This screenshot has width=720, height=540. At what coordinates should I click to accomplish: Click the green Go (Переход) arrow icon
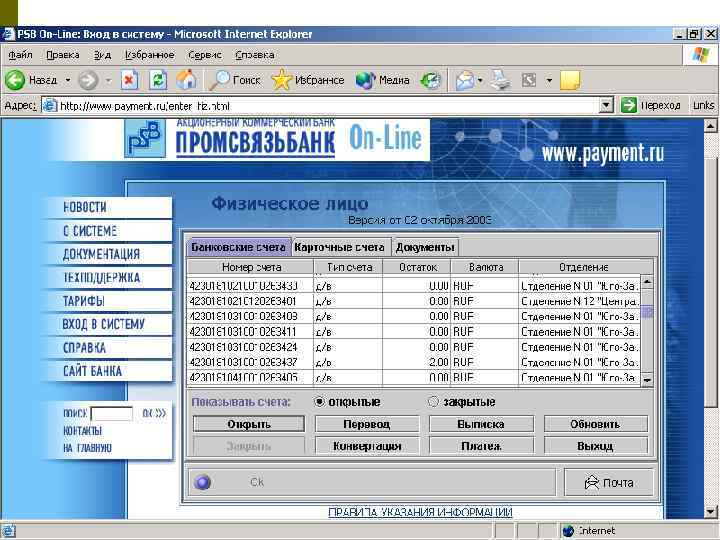point(628,105)
